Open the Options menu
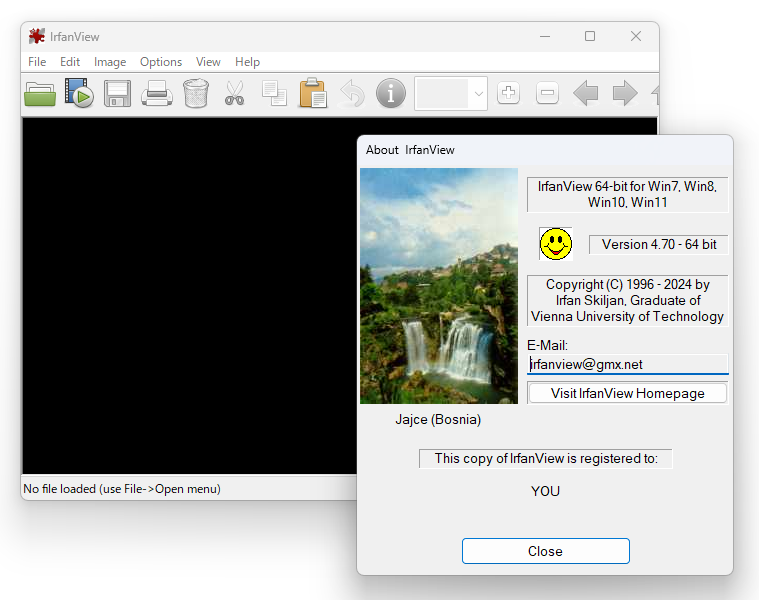Screen dimensions: 759x600 pos(161,62)
